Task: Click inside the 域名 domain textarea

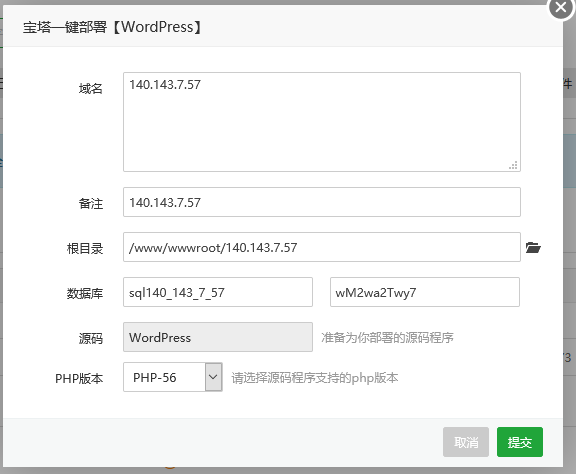Action: [x=322, y=122]
